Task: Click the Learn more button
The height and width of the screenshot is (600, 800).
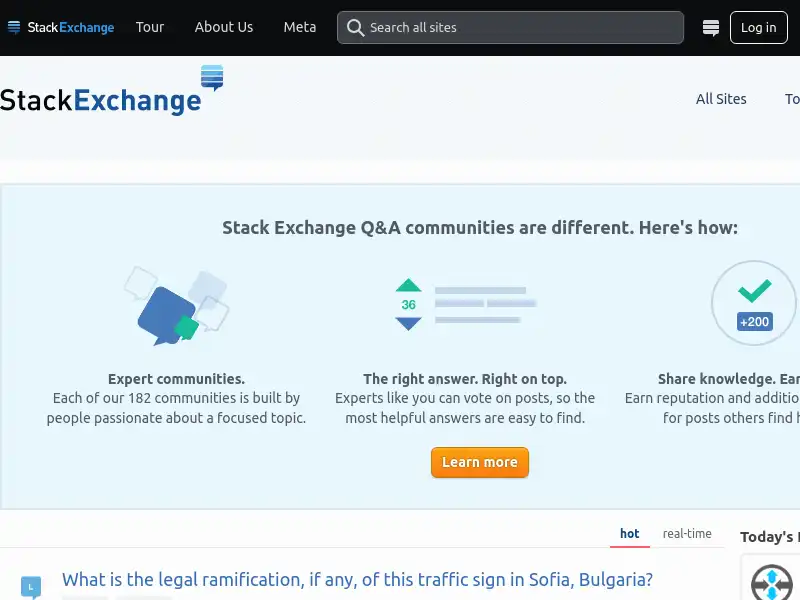Action: click(480, 462)
